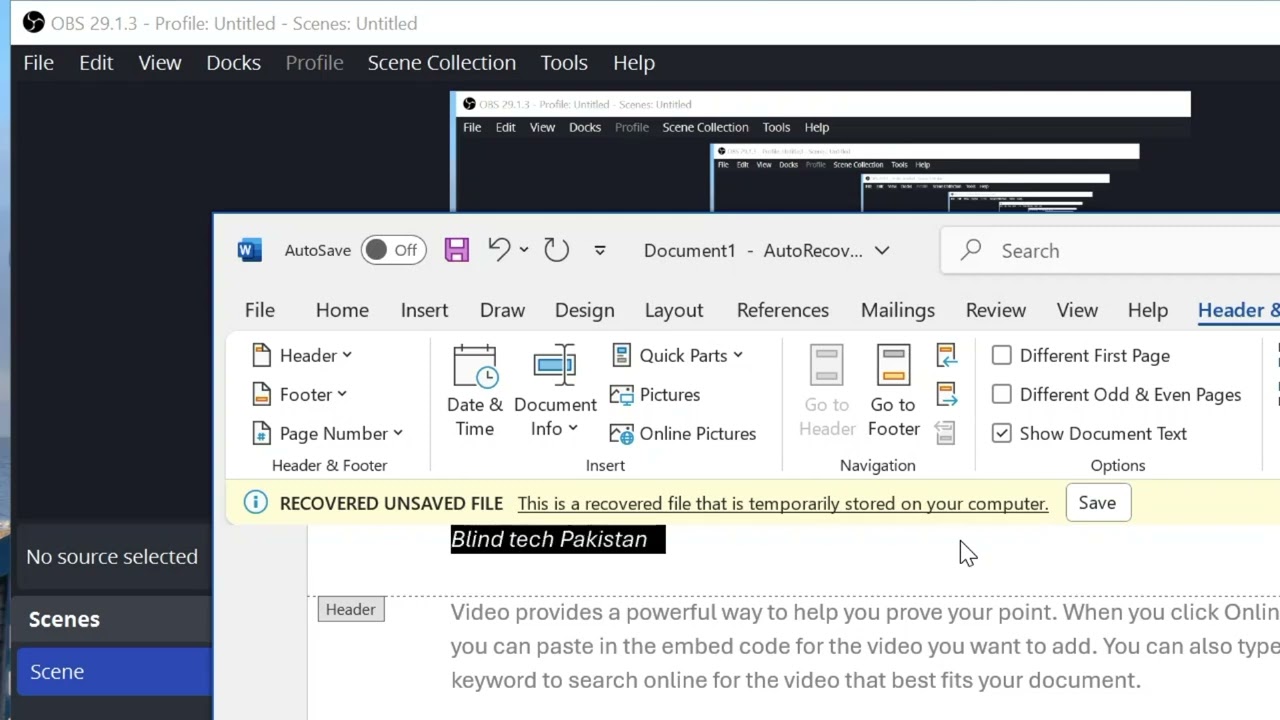Screen dimensions: 1280x720
Task: Click the Go to Footer button
Action: coord(893,391)
